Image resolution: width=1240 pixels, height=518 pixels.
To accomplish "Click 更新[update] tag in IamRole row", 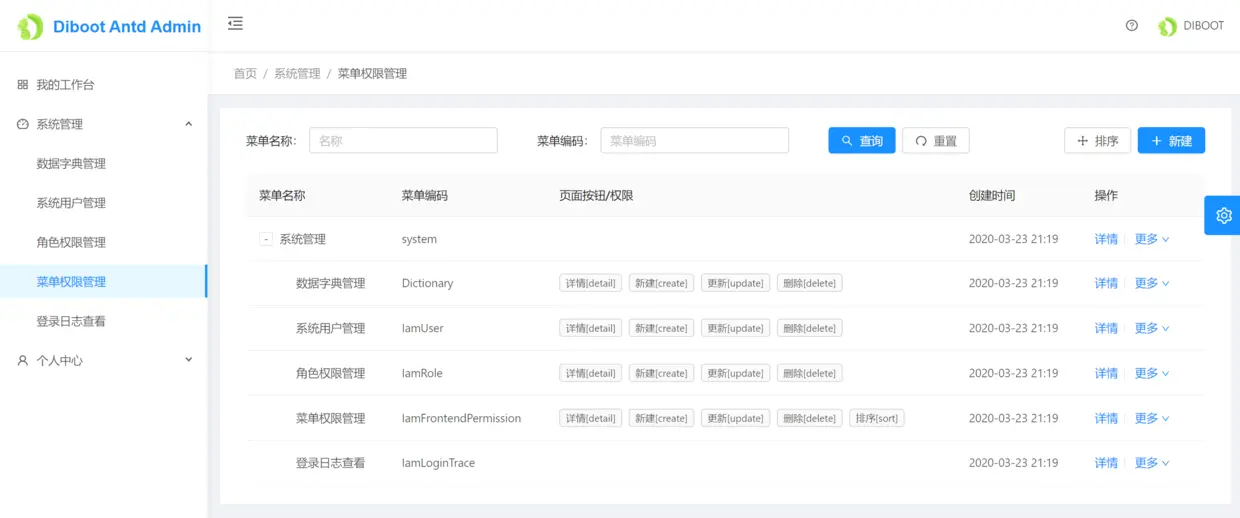I will (735, 373).
